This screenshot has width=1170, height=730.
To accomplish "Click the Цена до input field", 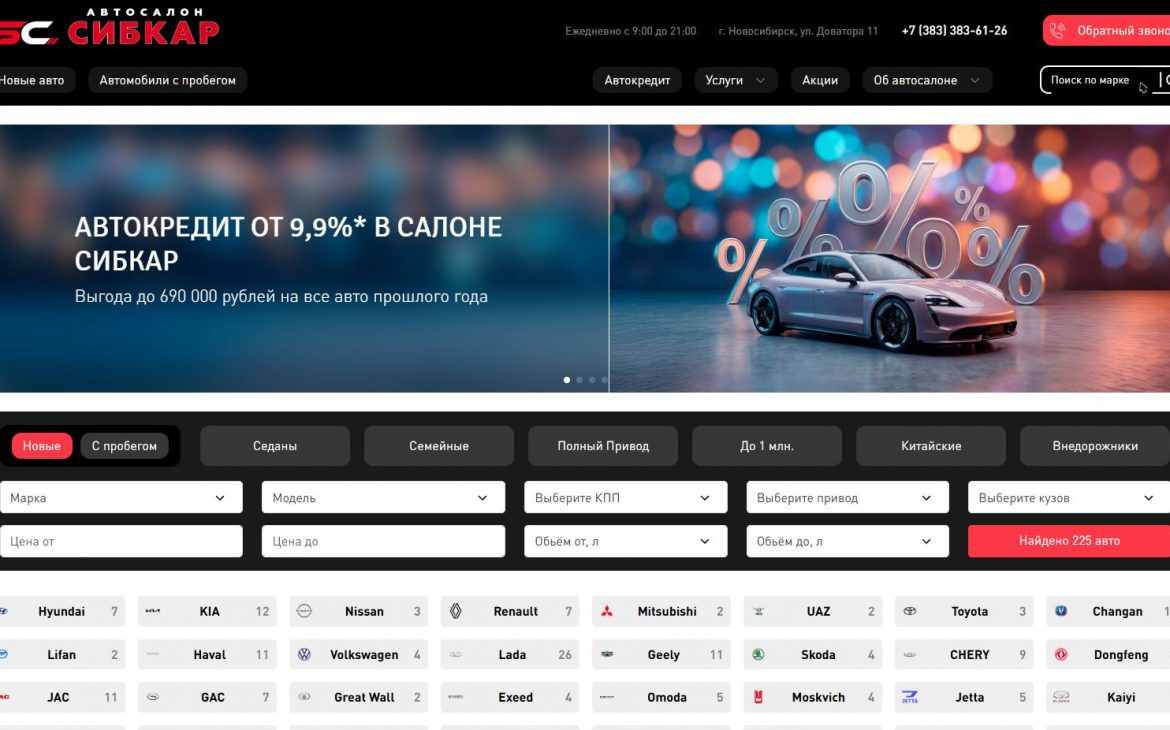I will (383, 541).
